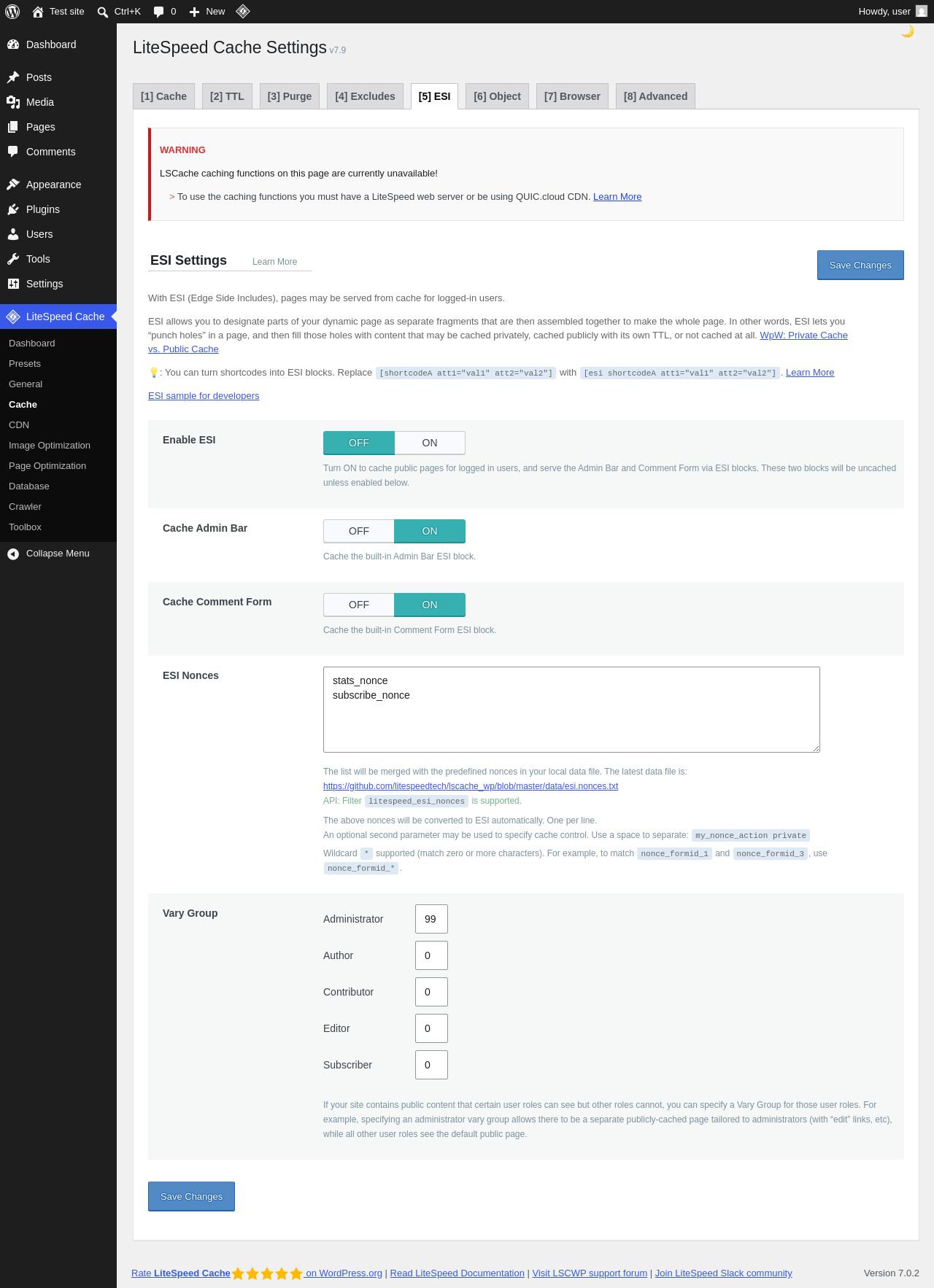This screenshot has height=1288, width=934.
Task: Open the LiteSpeed diamond icon in admin bar
Action: point(243,11)
